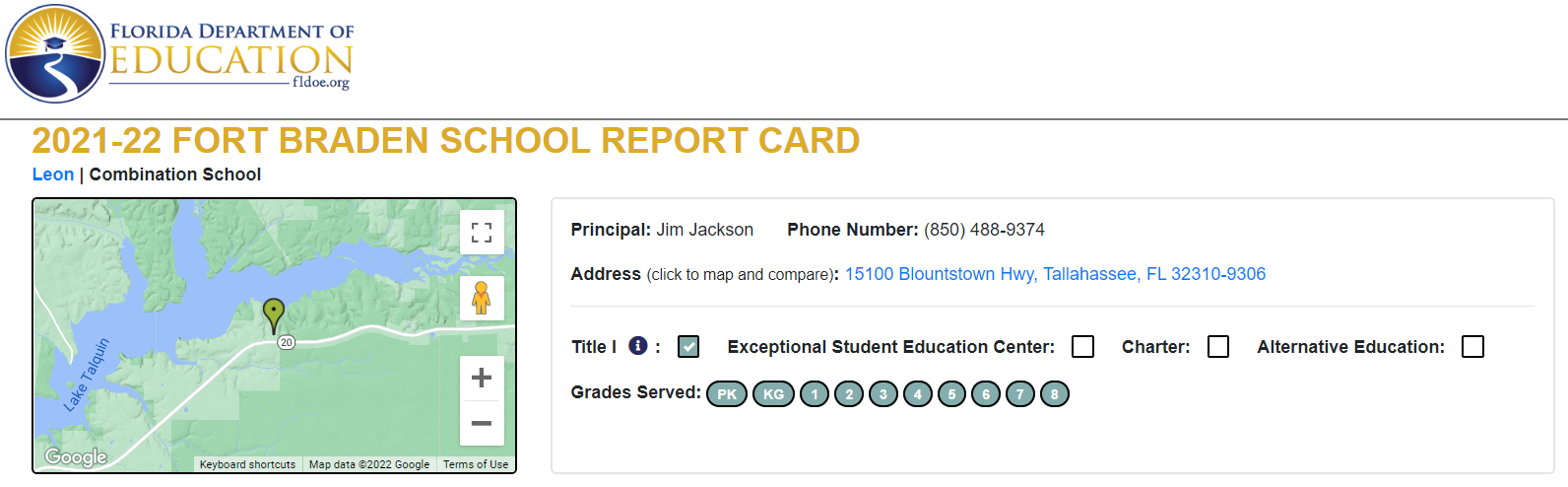Check the Charter checkbox
Viewport: 1568px width, 487px height.
1218,347
